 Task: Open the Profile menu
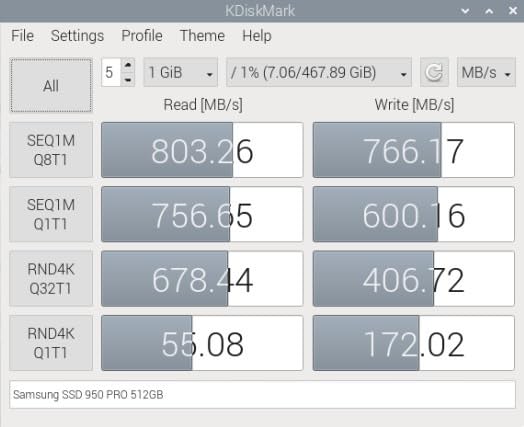click(142, 35)
